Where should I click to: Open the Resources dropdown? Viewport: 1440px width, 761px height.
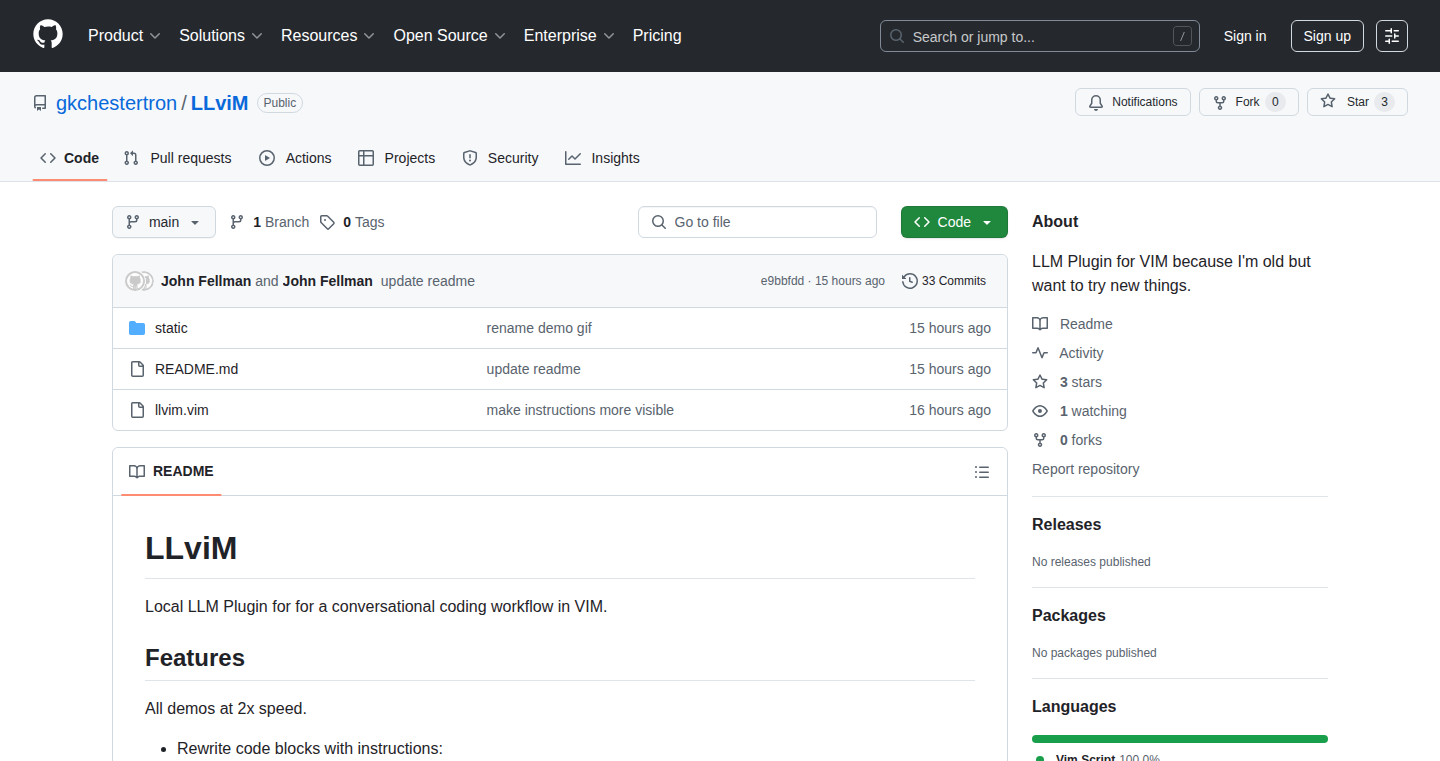pos(328,36)
